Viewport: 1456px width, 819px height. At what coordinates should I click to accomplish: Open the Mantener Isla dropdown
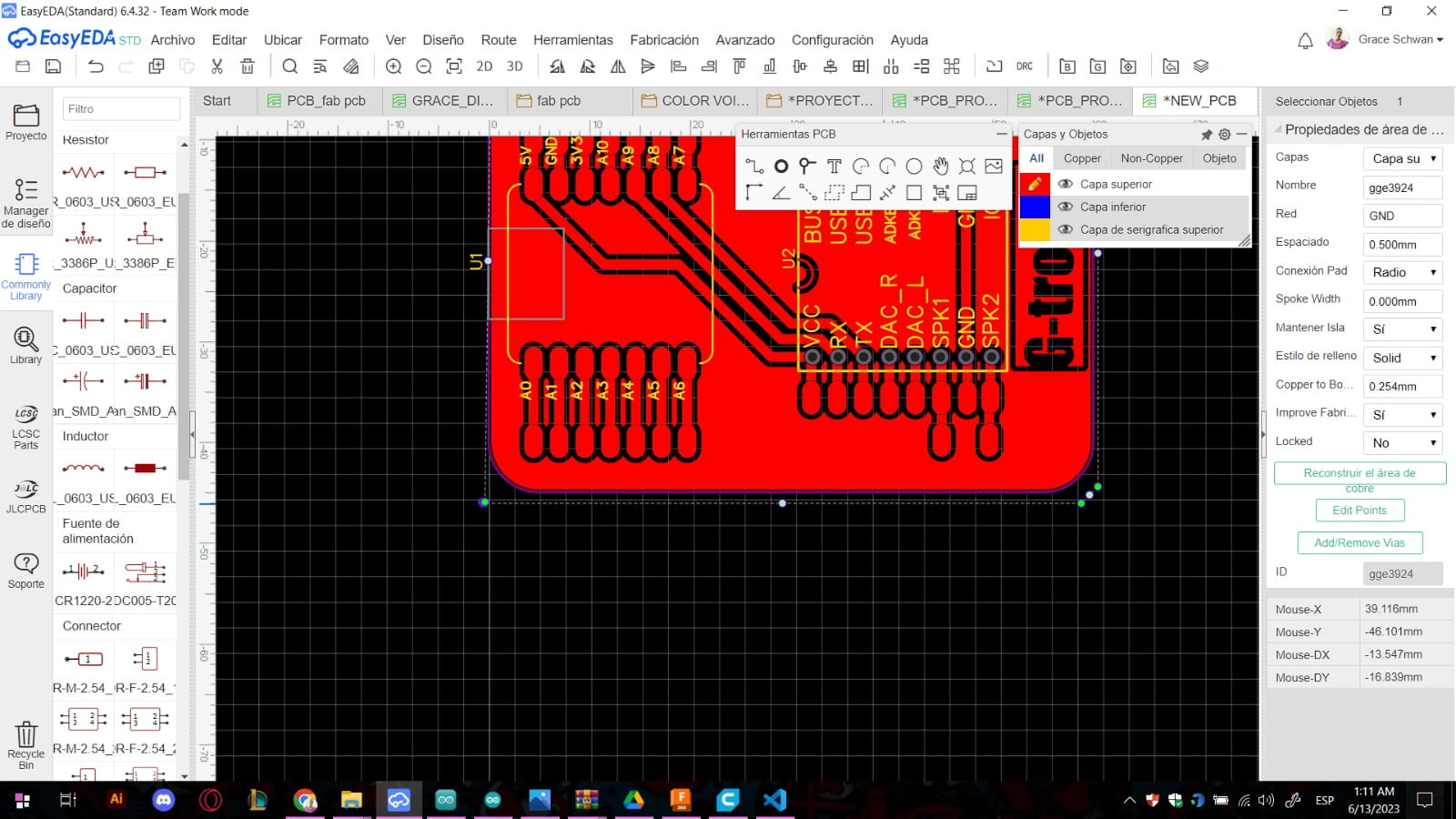(1402, 329)
